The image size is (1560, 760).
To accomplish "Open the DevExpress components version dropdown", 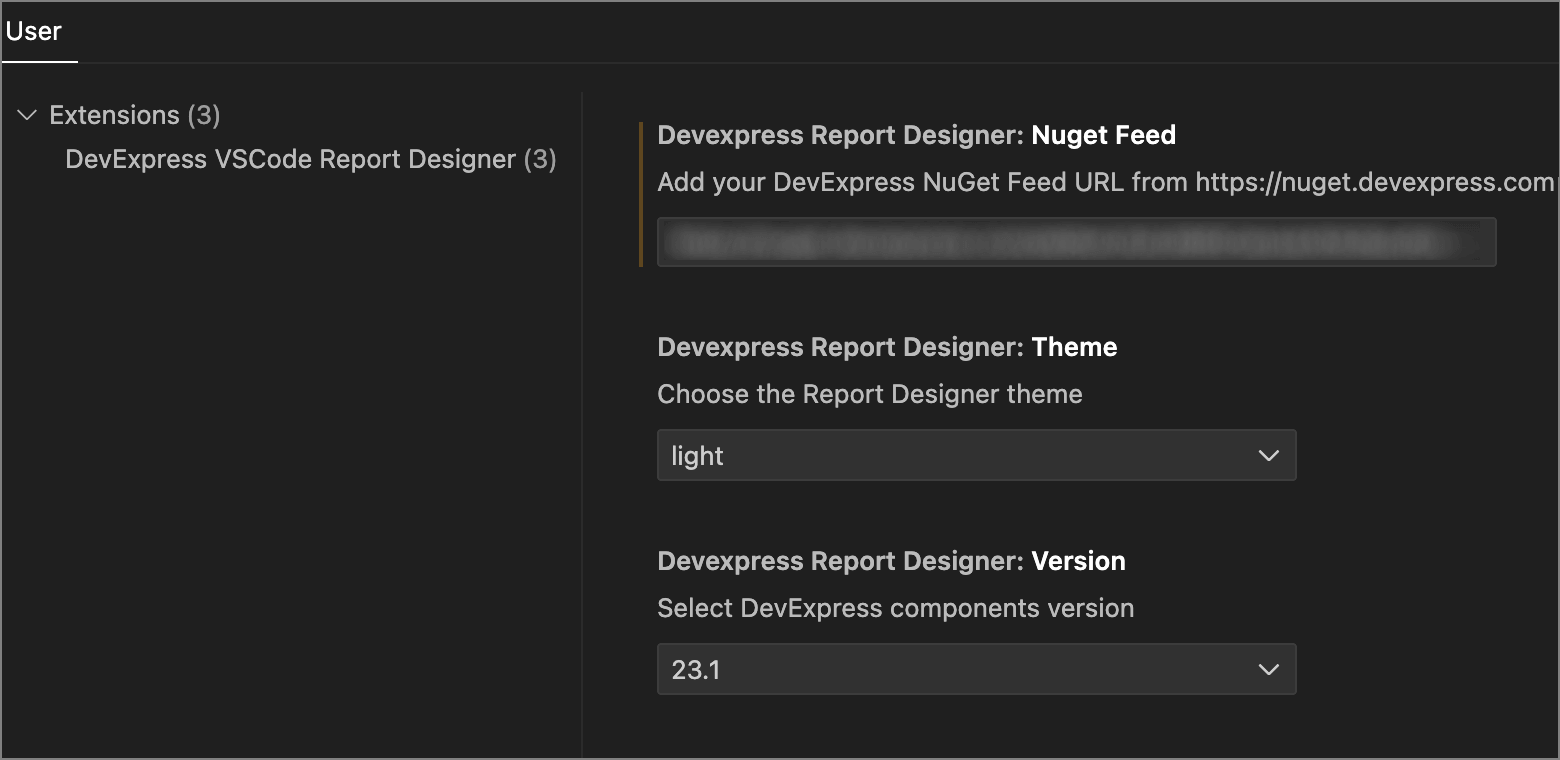I will click(976, 669).
